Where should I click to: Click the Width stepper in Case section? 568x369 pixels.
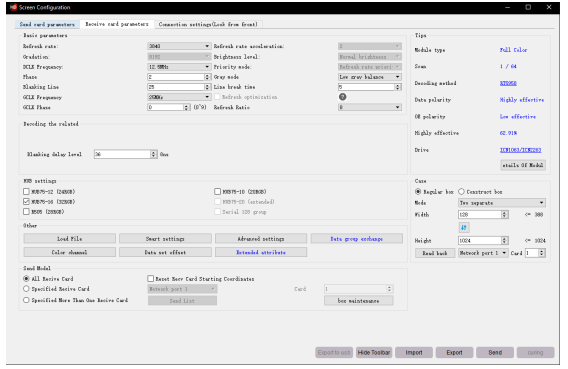point(505,215)
